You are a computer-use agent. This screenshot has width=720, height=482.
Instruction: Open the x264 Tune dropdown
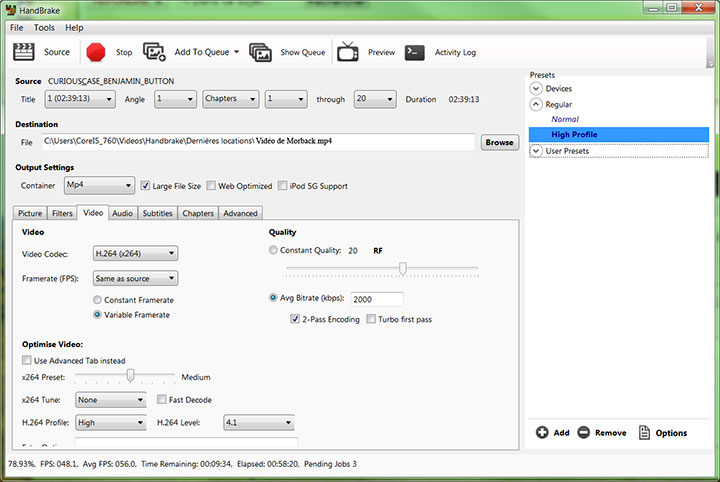[x=110, y=400]
